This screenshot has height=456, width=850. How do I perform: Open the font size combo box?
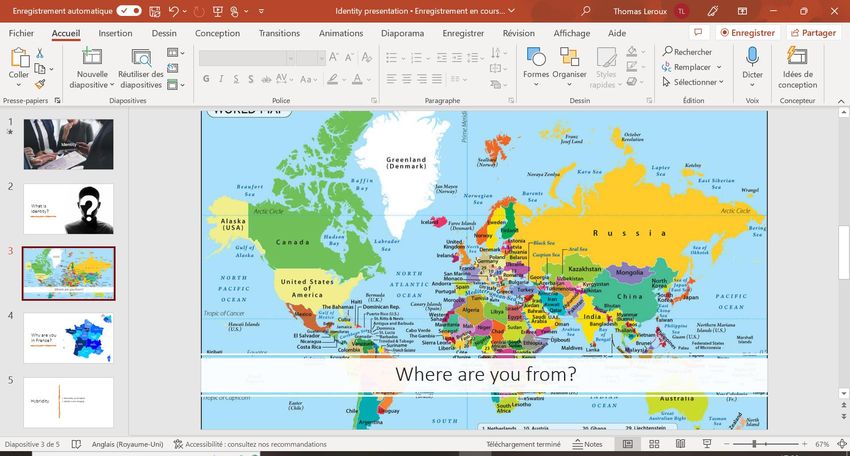click(311, 57)
